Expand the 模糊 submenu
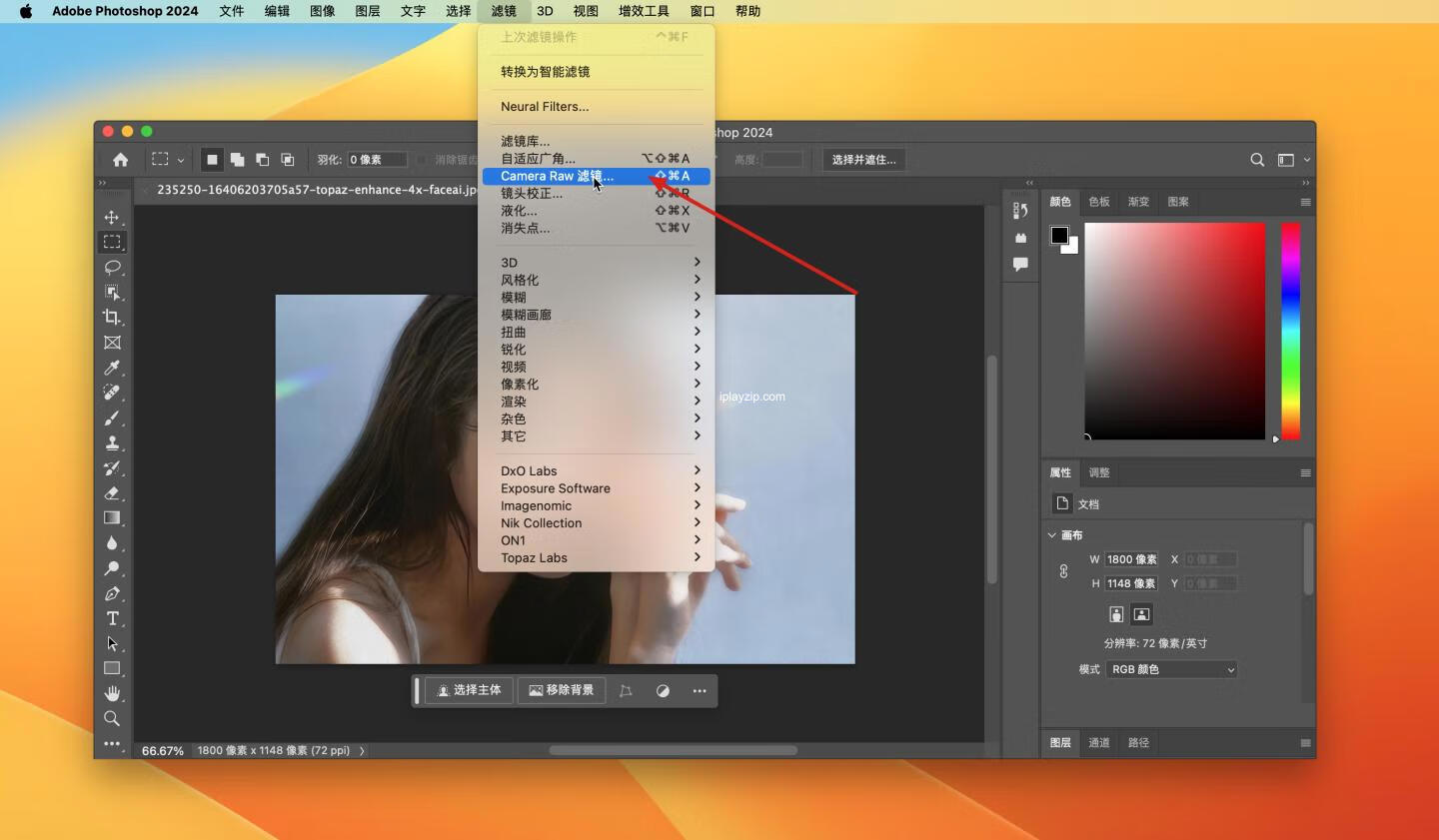The image size is (1439, 840). point(596,298)
